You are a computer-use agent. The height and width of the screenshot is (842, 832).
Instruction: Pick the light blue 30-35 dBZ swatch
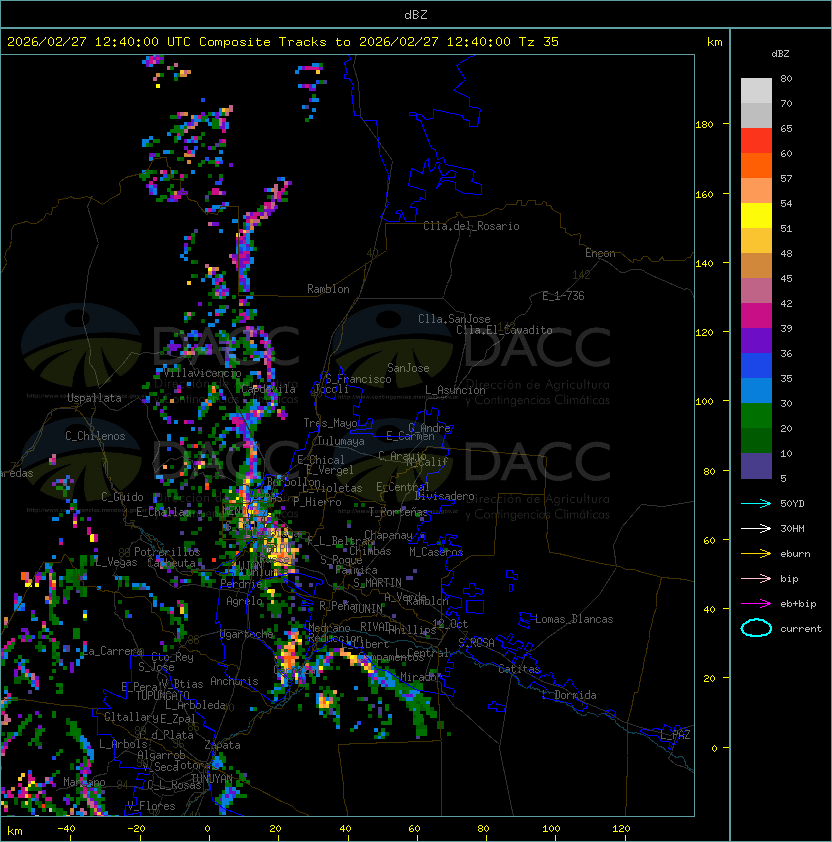[756, 390]
